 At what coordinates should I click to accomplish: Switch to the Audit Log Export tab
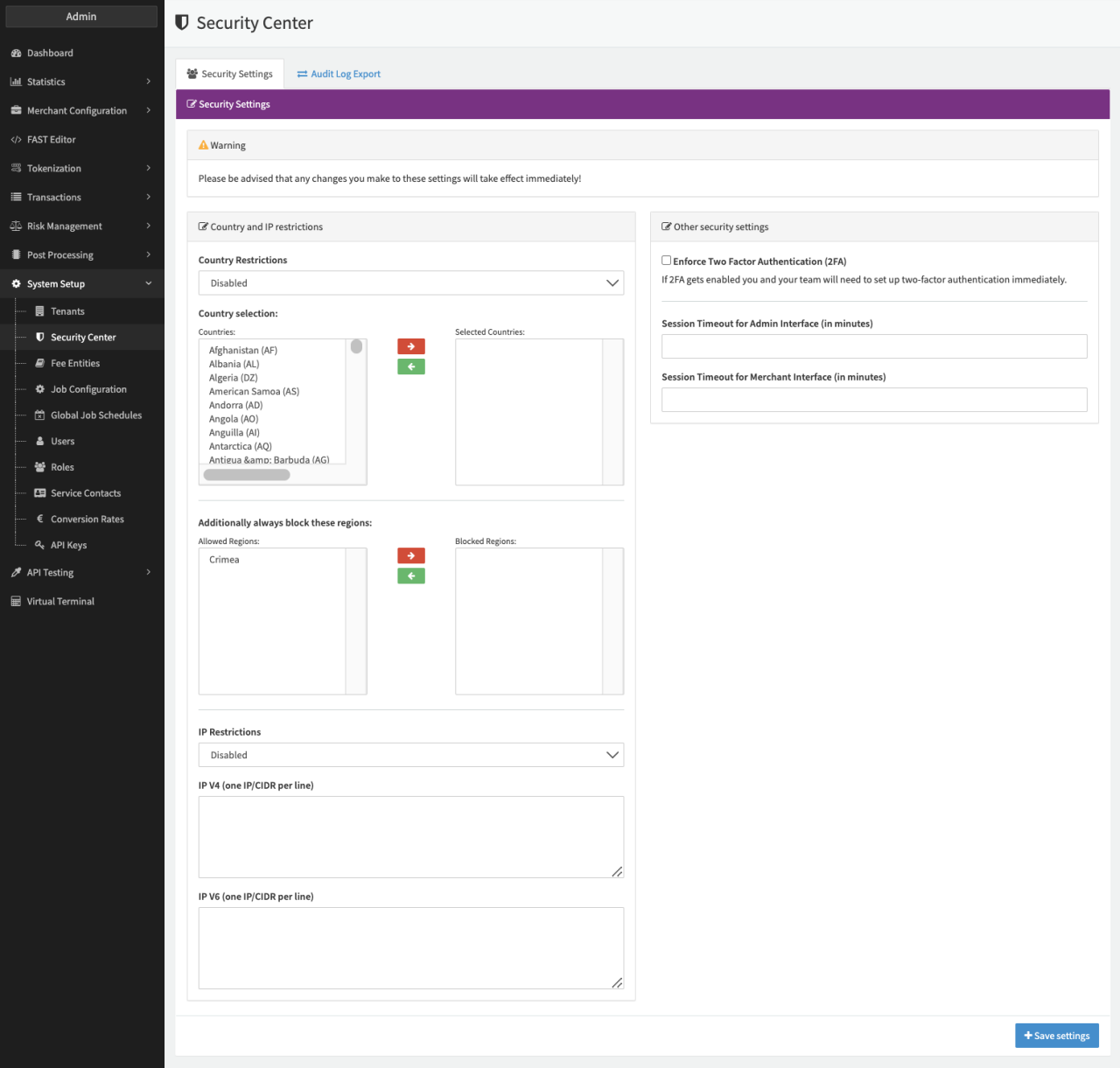point(339,74)
